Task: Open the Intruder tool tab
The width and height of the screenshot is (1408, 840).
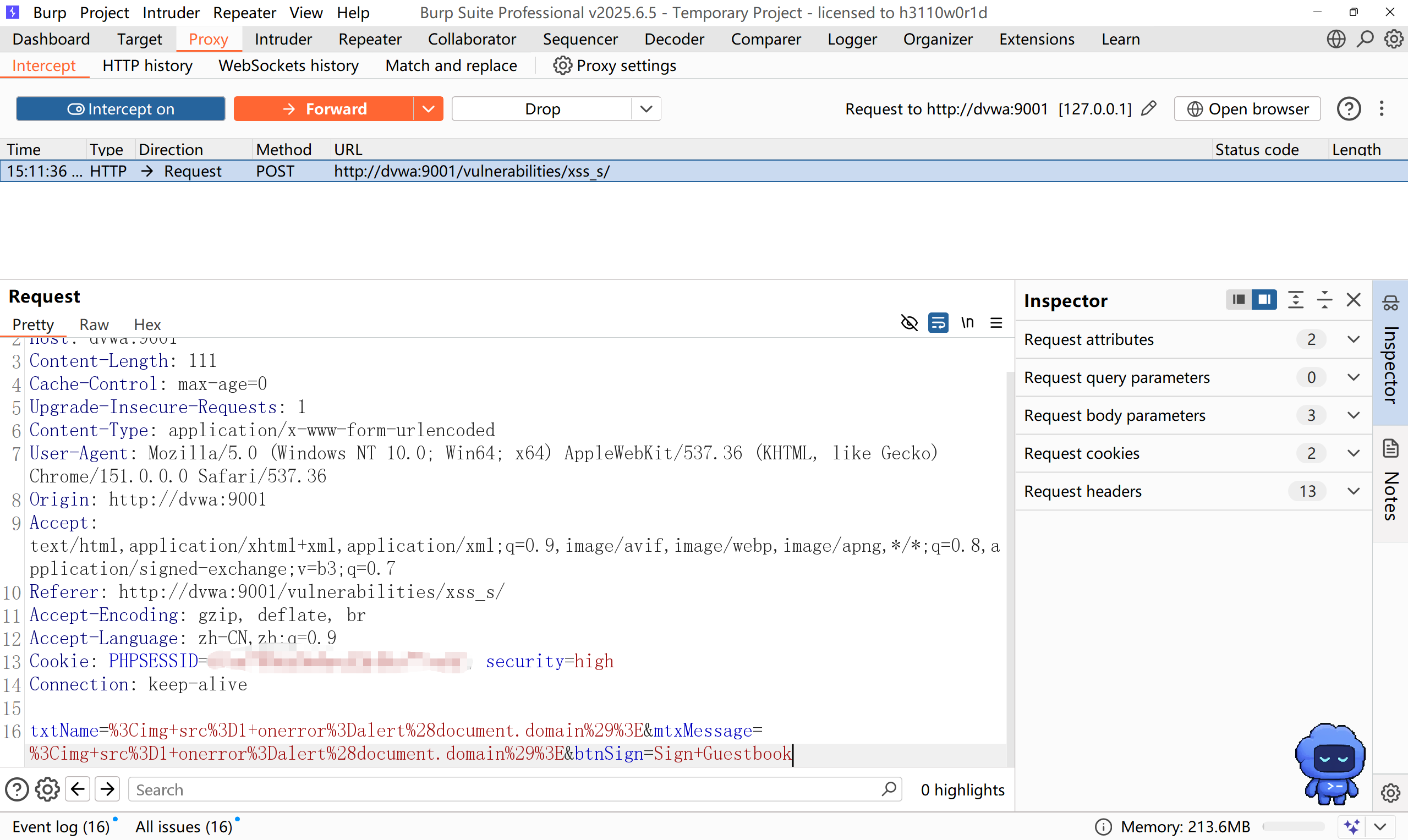Action: tap(283, 39)
